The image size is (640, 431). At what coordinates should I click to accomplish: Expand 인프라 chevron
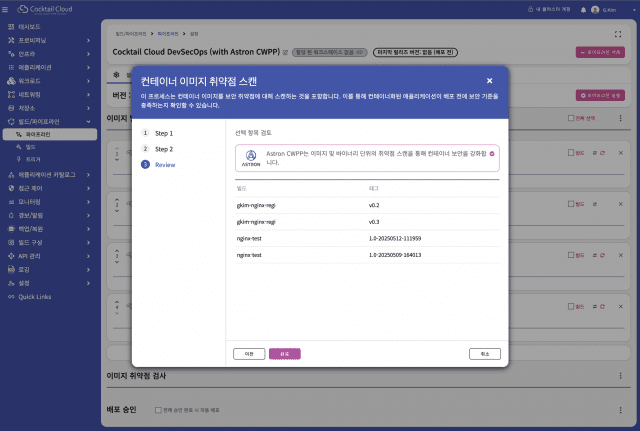point(88,54)
